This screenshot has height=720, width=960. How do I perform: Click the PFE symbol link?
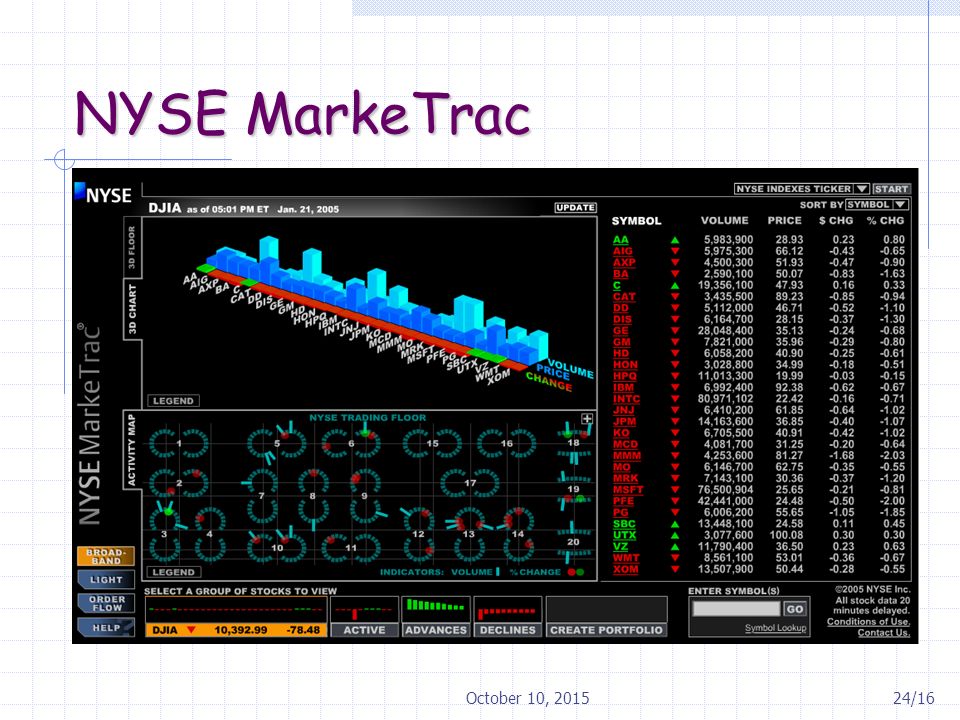coord(623,501)
